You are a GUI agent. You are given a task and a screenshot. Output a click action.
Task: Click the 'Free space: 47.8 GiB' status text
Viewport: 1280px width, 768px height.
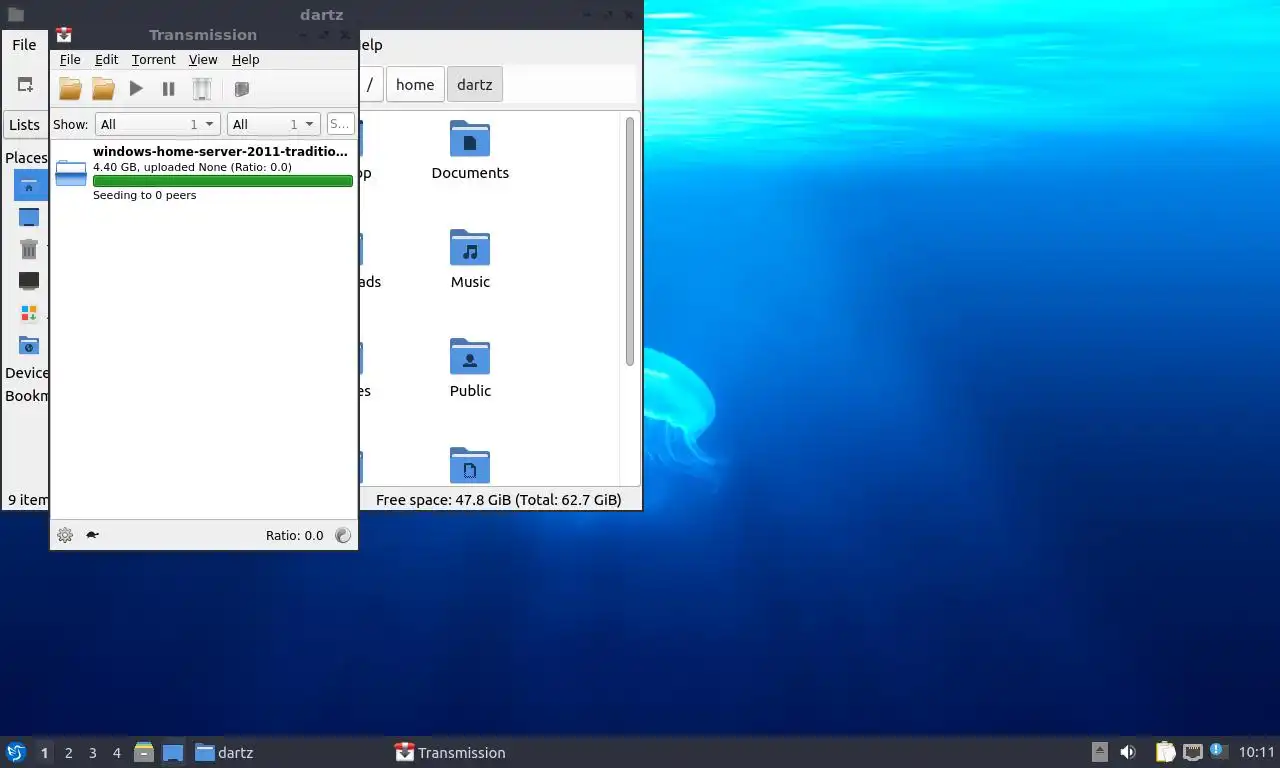(498, 500)
